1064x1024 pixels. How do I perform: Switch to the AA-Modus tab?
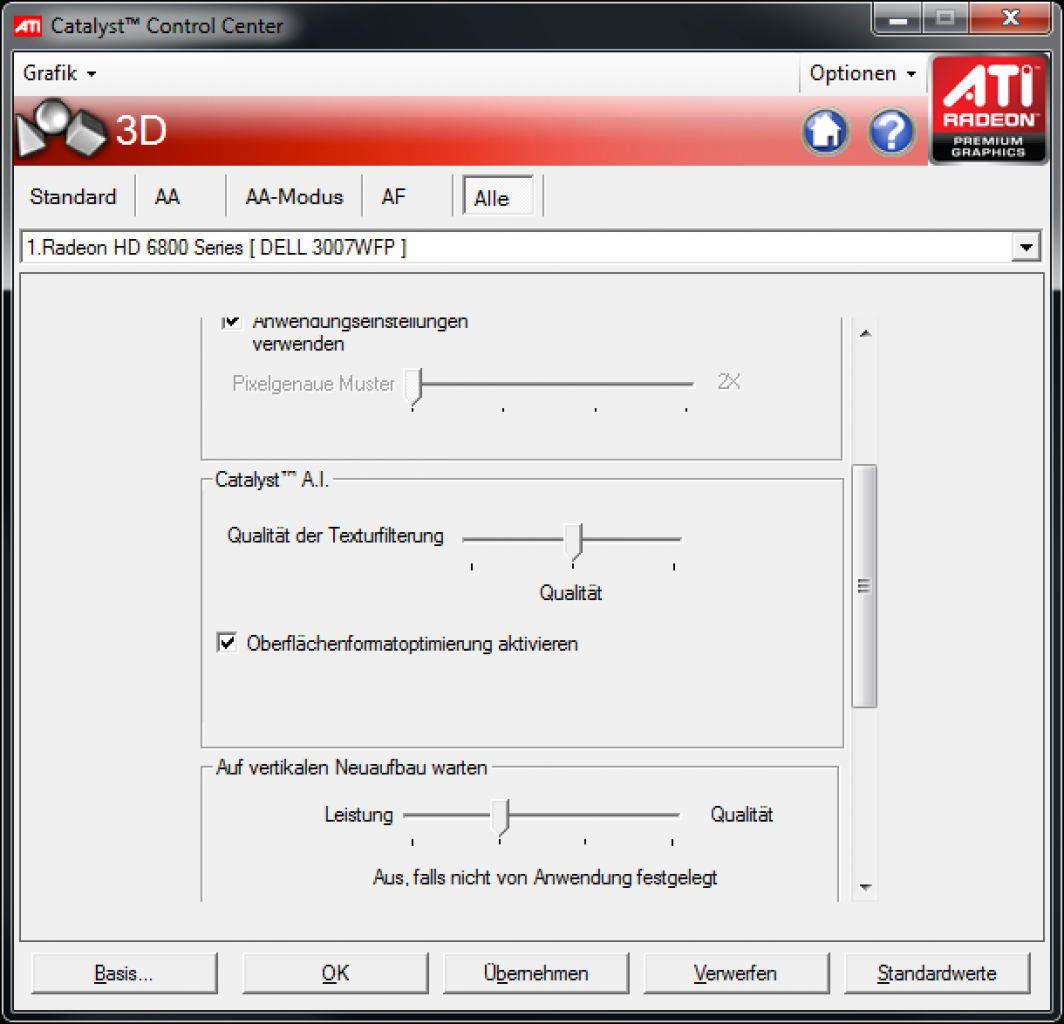294,197
